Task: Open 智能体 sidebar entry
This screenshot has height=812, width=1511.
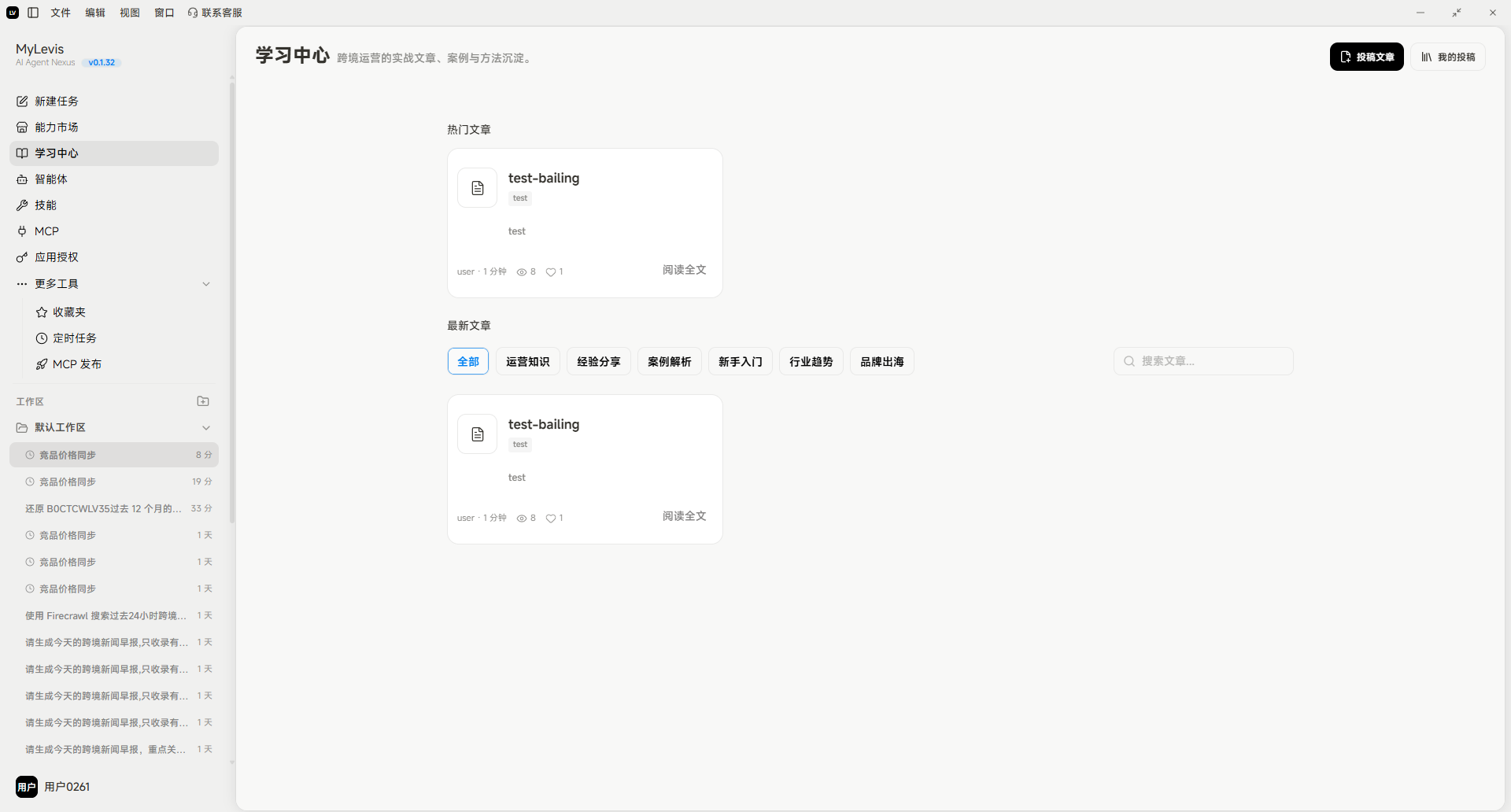Action: pyautogui.click(x=114, y=179)
